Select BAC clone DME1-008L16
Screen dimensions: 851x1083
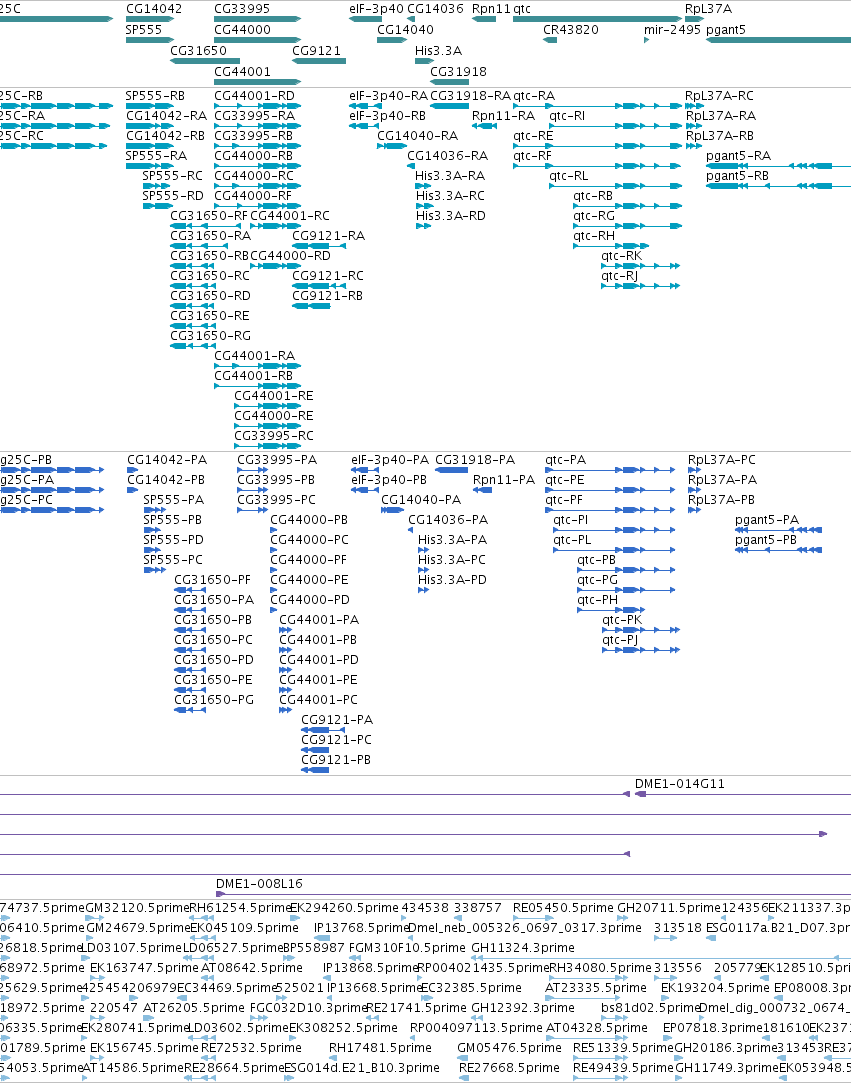(259, 884)
